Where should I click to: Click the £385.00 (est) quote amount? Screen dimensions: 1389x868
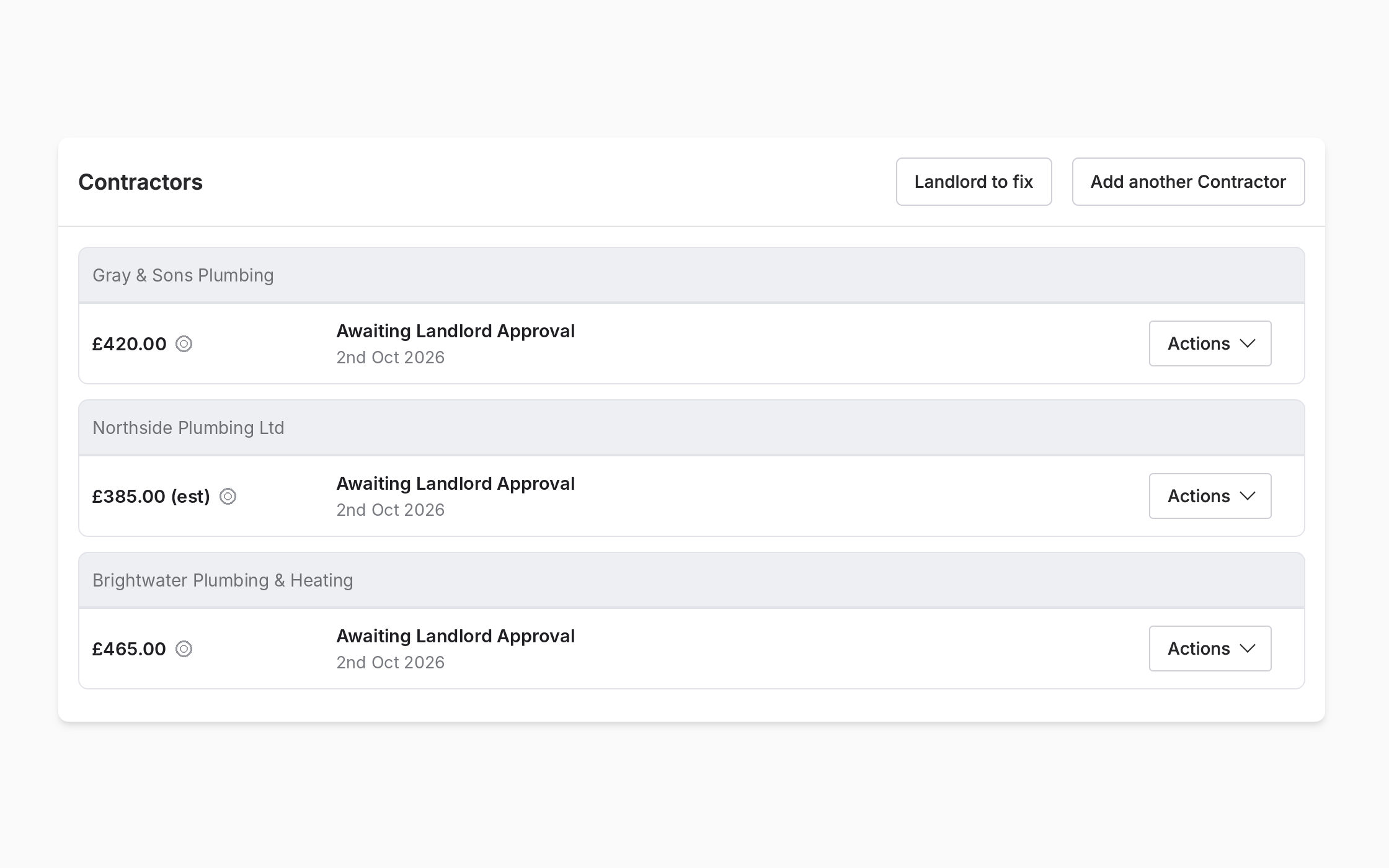click(151, 496)
